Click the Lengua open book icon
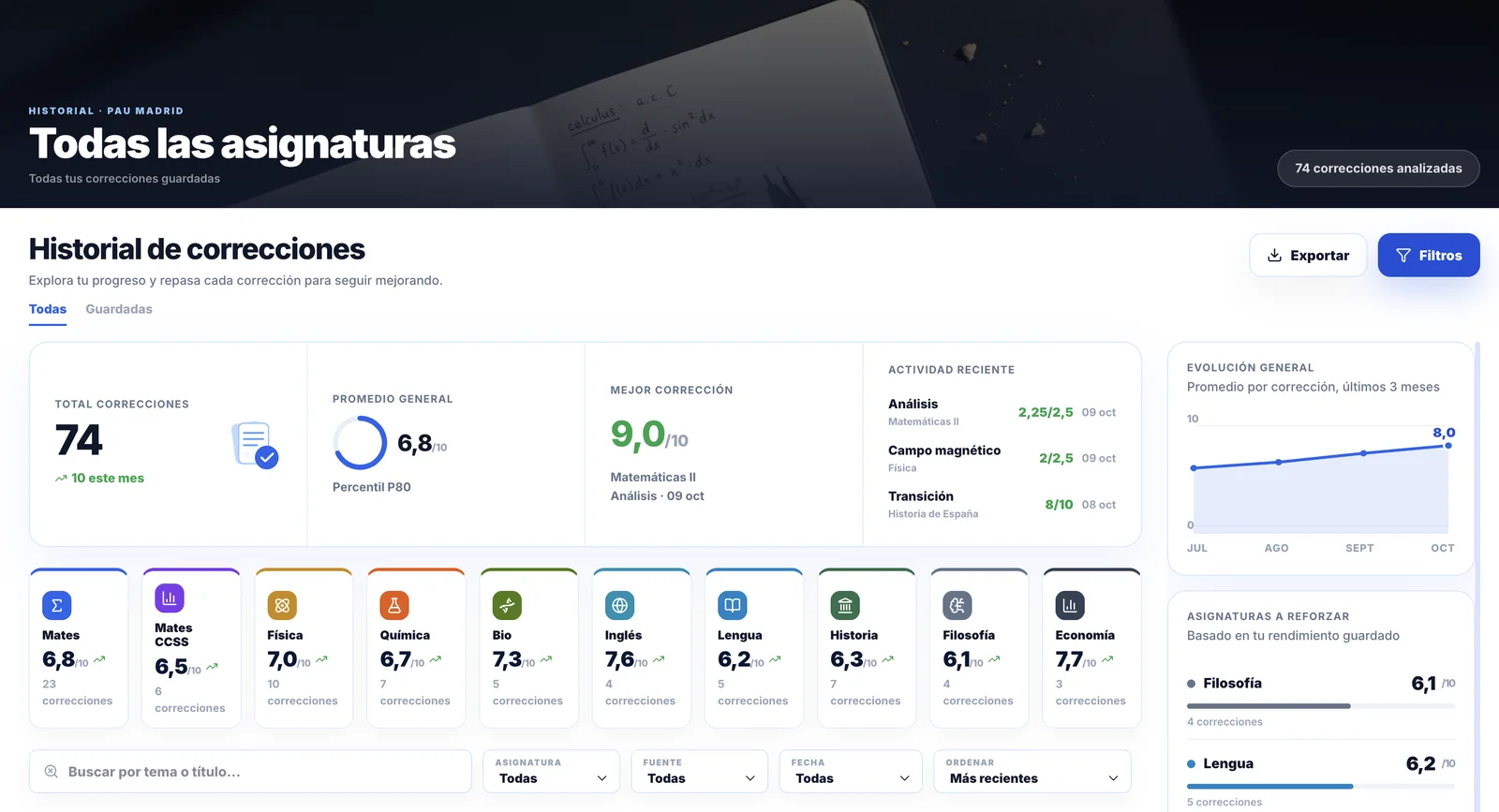Image resolution: width=1499 pixels, height=812 pixels. point(733,606)
